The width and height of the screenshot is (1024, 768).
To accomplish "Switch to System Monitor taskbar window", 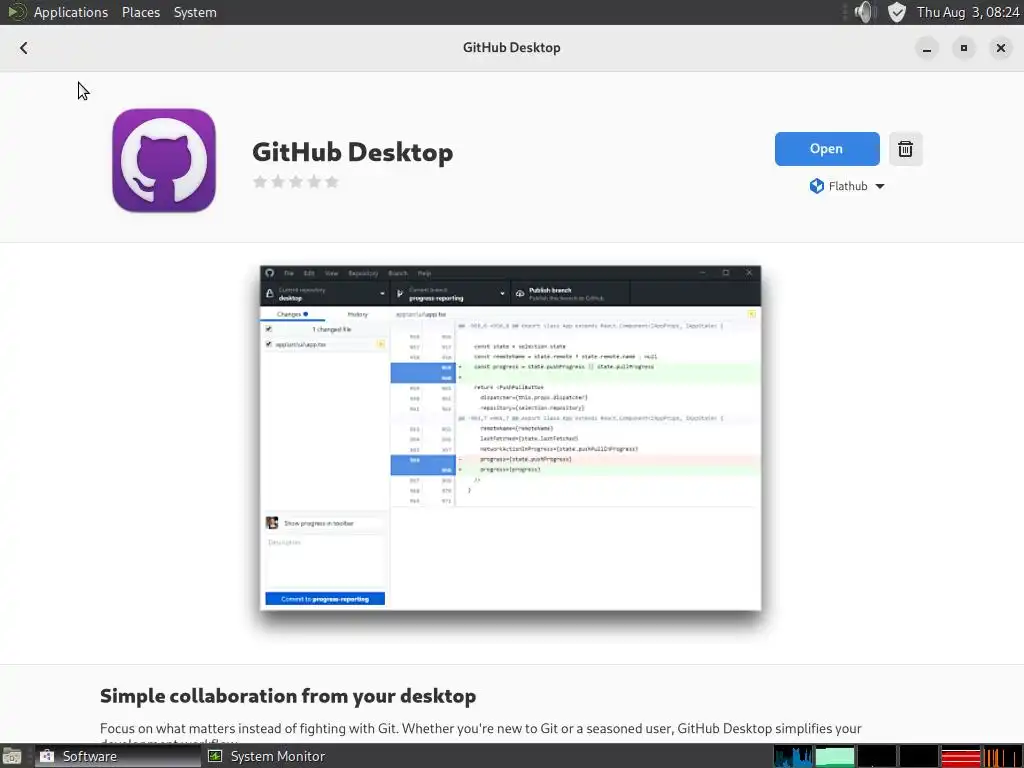I will click(266, 756).
